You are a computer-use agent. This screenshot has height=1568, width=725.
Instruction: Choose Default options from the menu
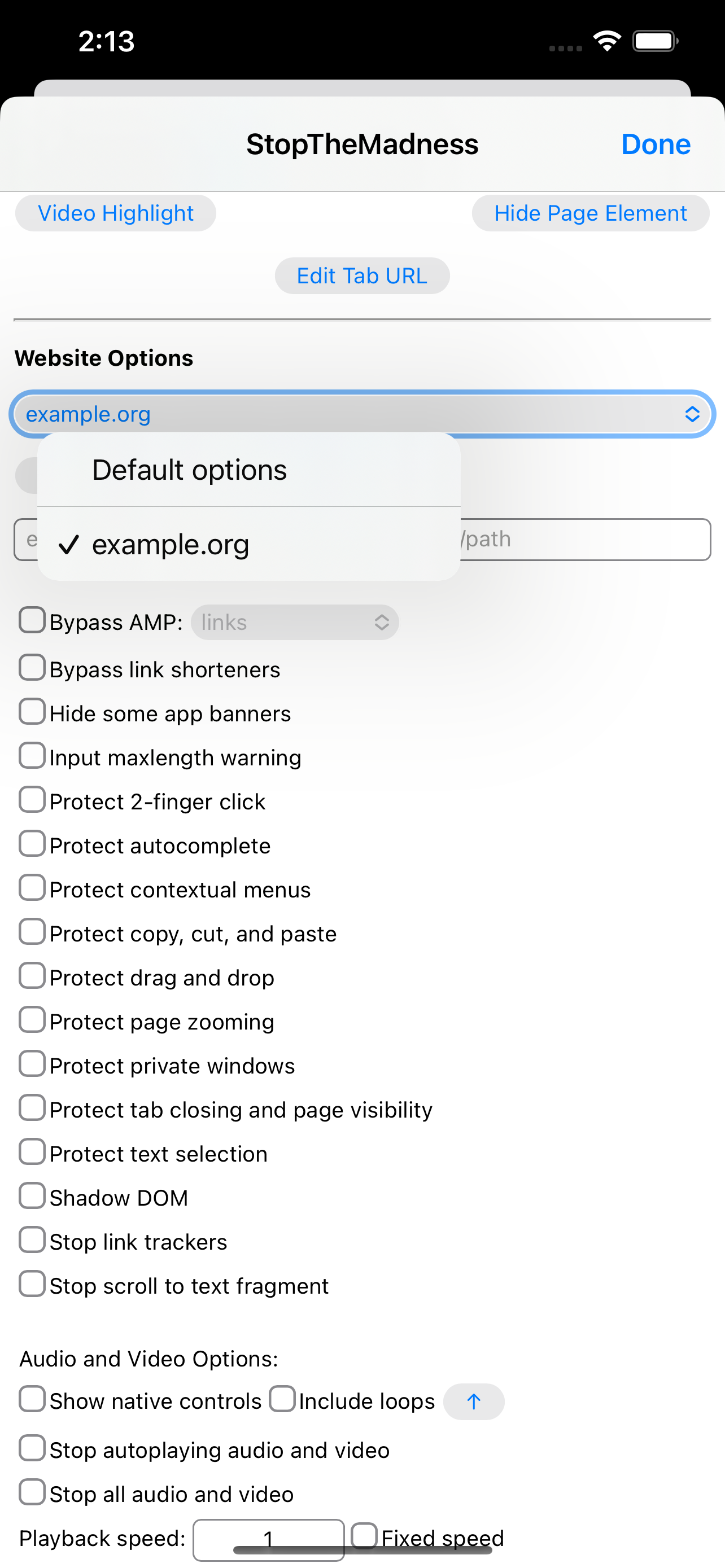[x=189, y=470]
